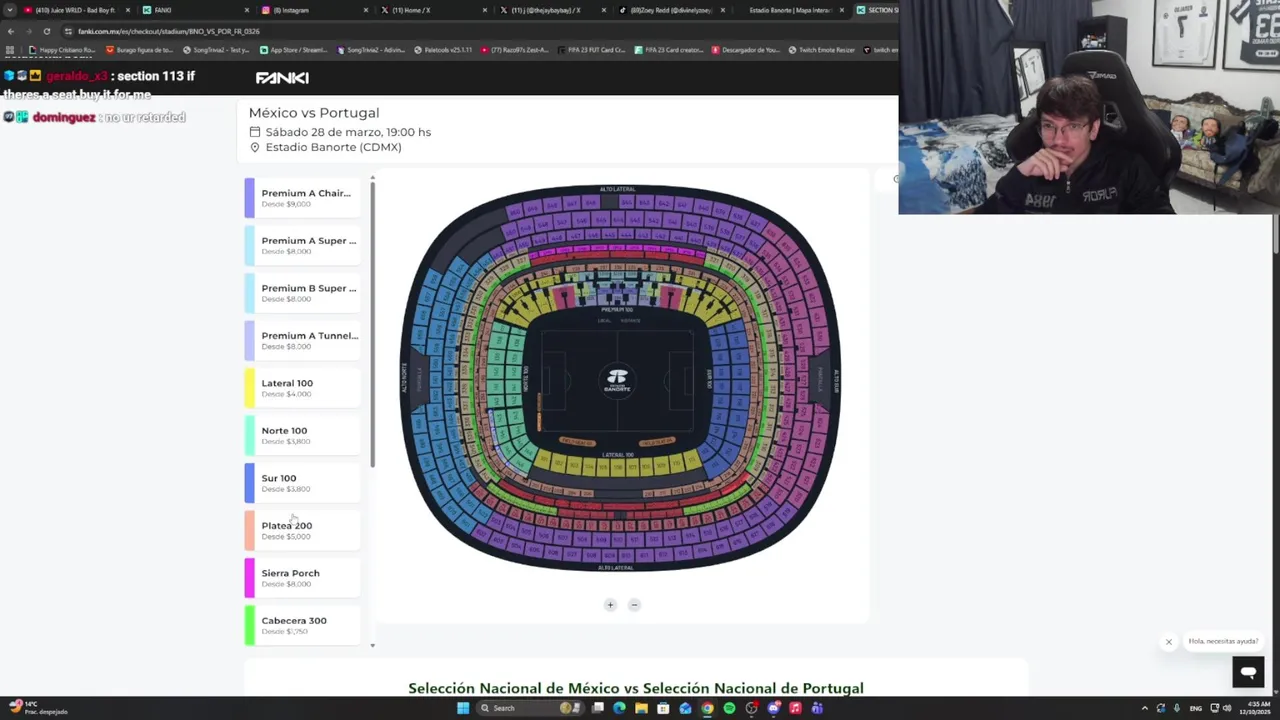The width and height of the screenshot is (1280, 720).
Task: Click the Banorte logo at field center
Action: [618, 380]
